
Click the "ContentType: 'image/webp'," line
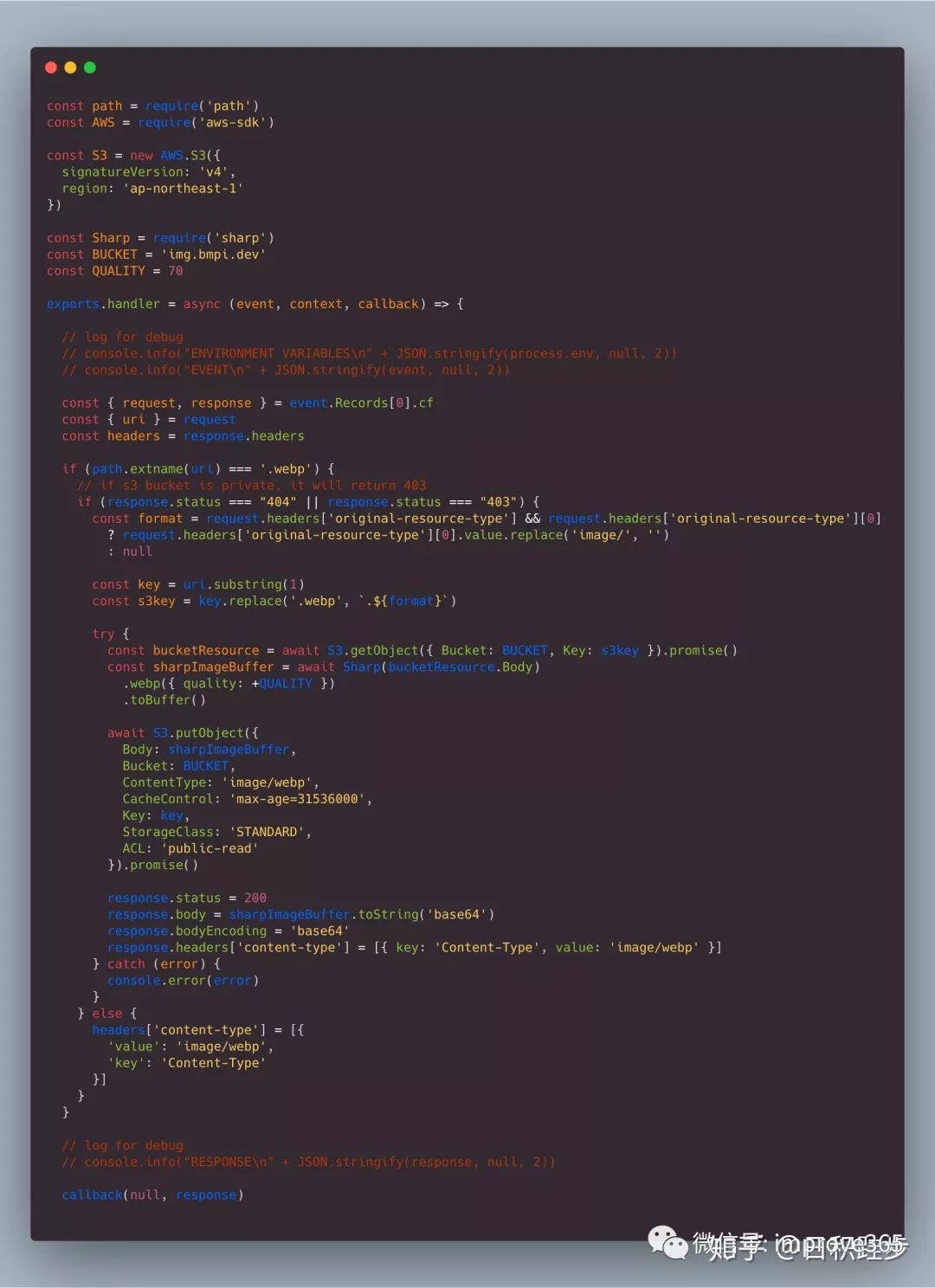click(x=221, y=782)
